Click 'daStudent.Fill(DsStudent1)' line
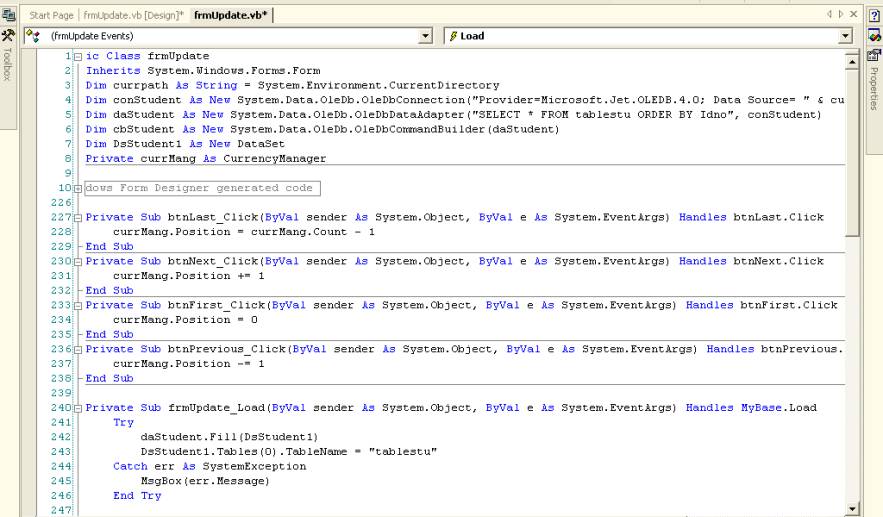883x517 pixels. (229, 437)
